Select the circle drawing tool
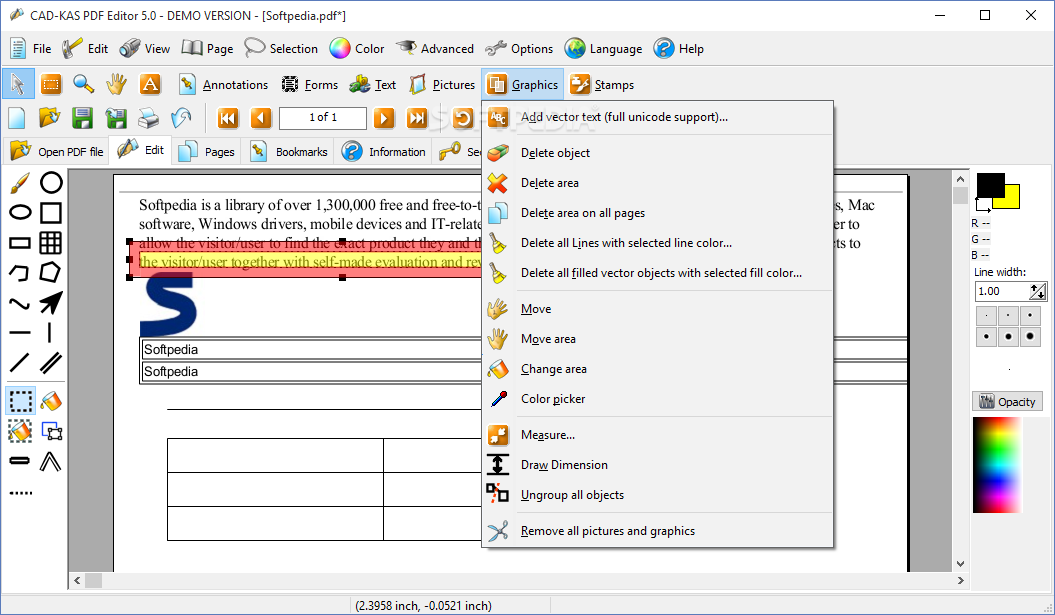Image resolution: width=1055 pixels, height=615 pixels. [51, 182]
